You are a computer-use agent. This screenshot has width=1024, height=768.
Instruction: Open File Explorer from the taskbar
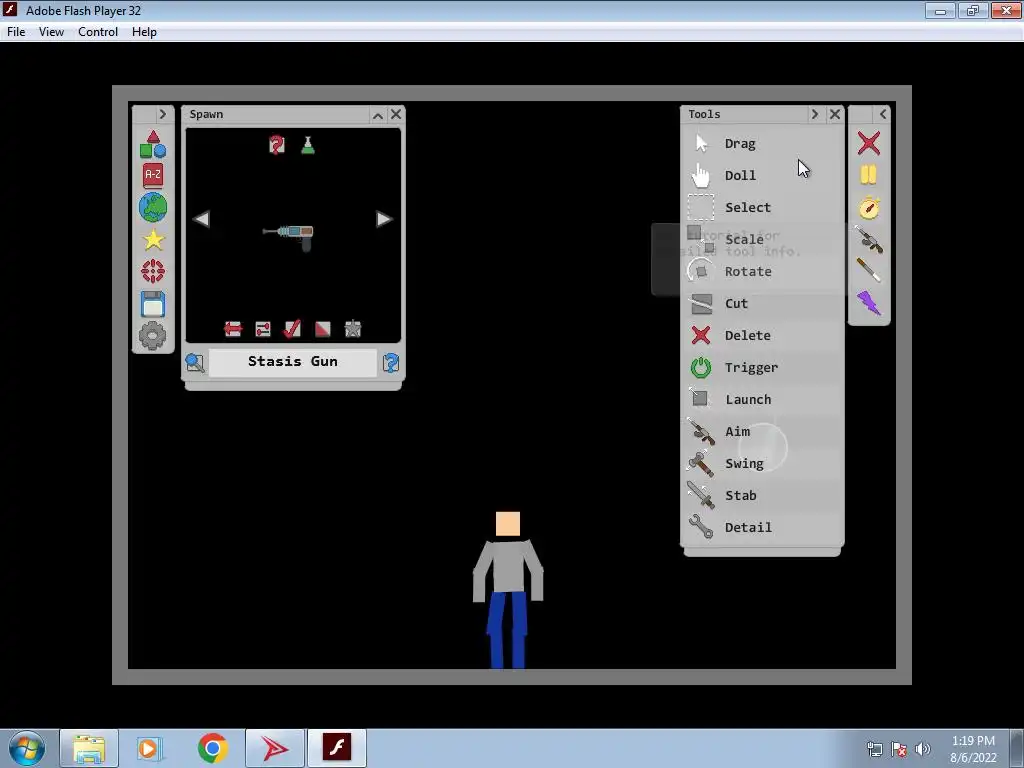[x=89, y=748]
